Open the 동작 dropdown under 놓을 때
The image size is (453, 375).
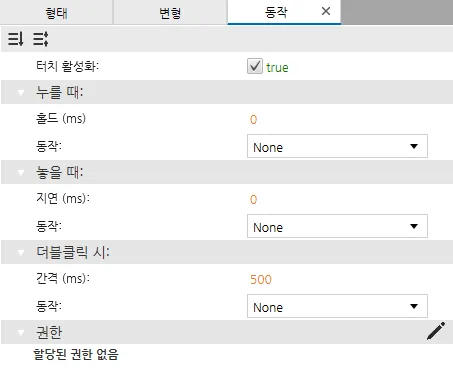(337, 226)
